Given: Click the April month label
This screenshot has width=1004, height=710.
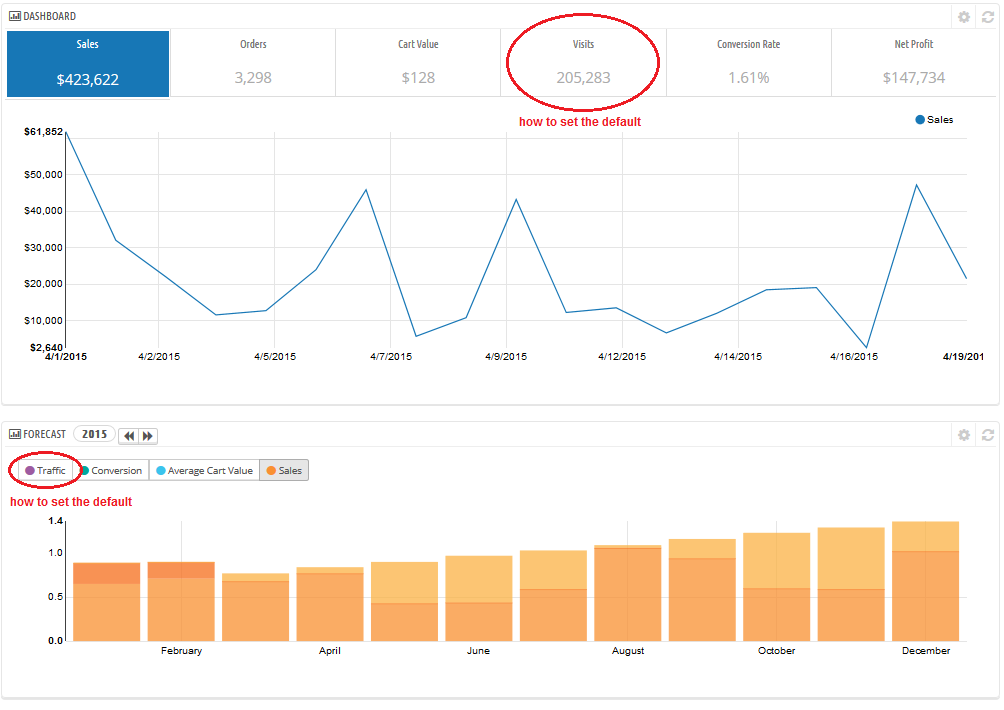Looking at the screenshot, I should (x=330, y=650).
